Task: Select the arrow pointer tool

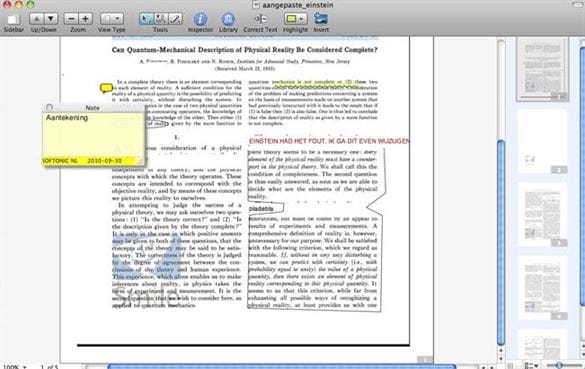Action: pos(146,19)
